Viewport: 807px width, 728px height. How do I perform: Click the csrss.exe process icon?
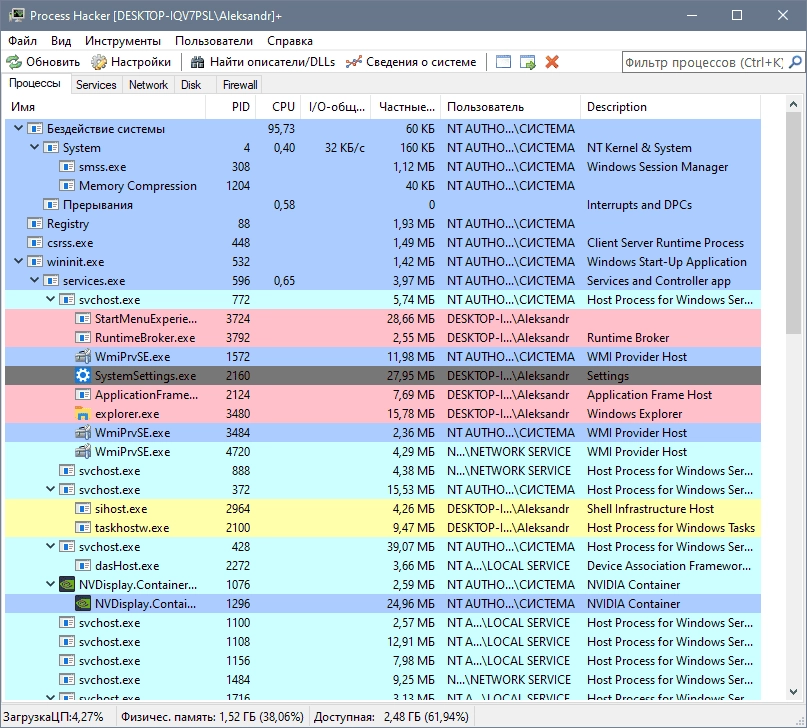(x=34, y=243)
